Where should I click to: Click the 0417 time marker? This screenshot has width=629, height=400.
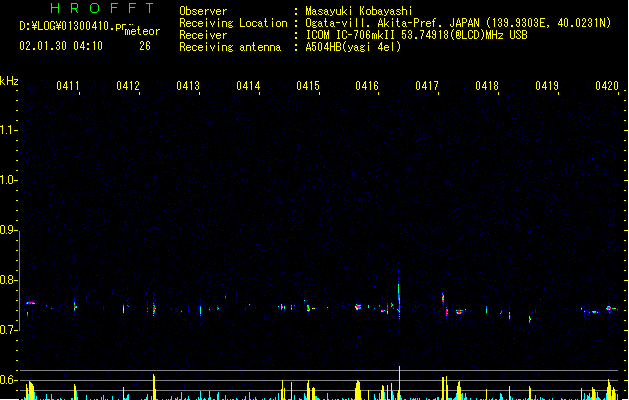(x=427, y=86)
